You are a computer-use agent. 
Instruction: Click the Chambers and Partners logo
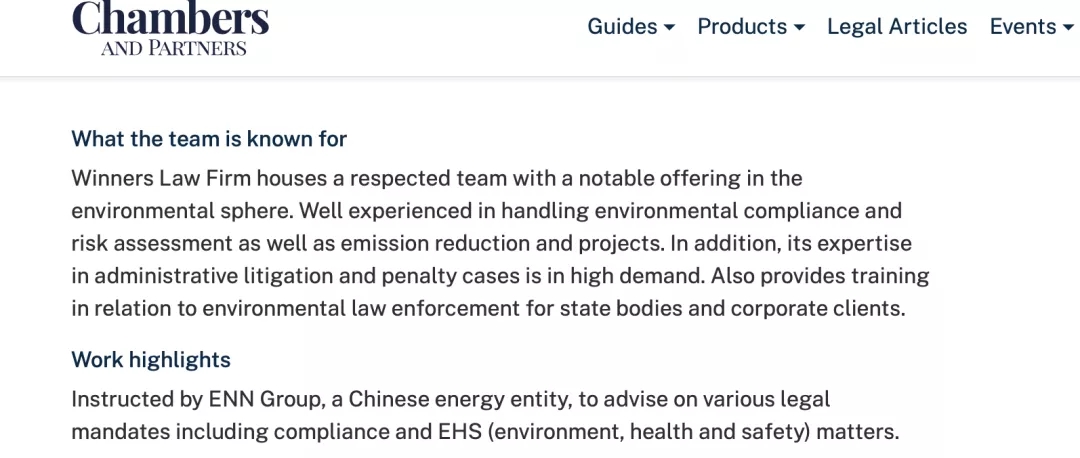pyautogui.click(x=170, y=29)
